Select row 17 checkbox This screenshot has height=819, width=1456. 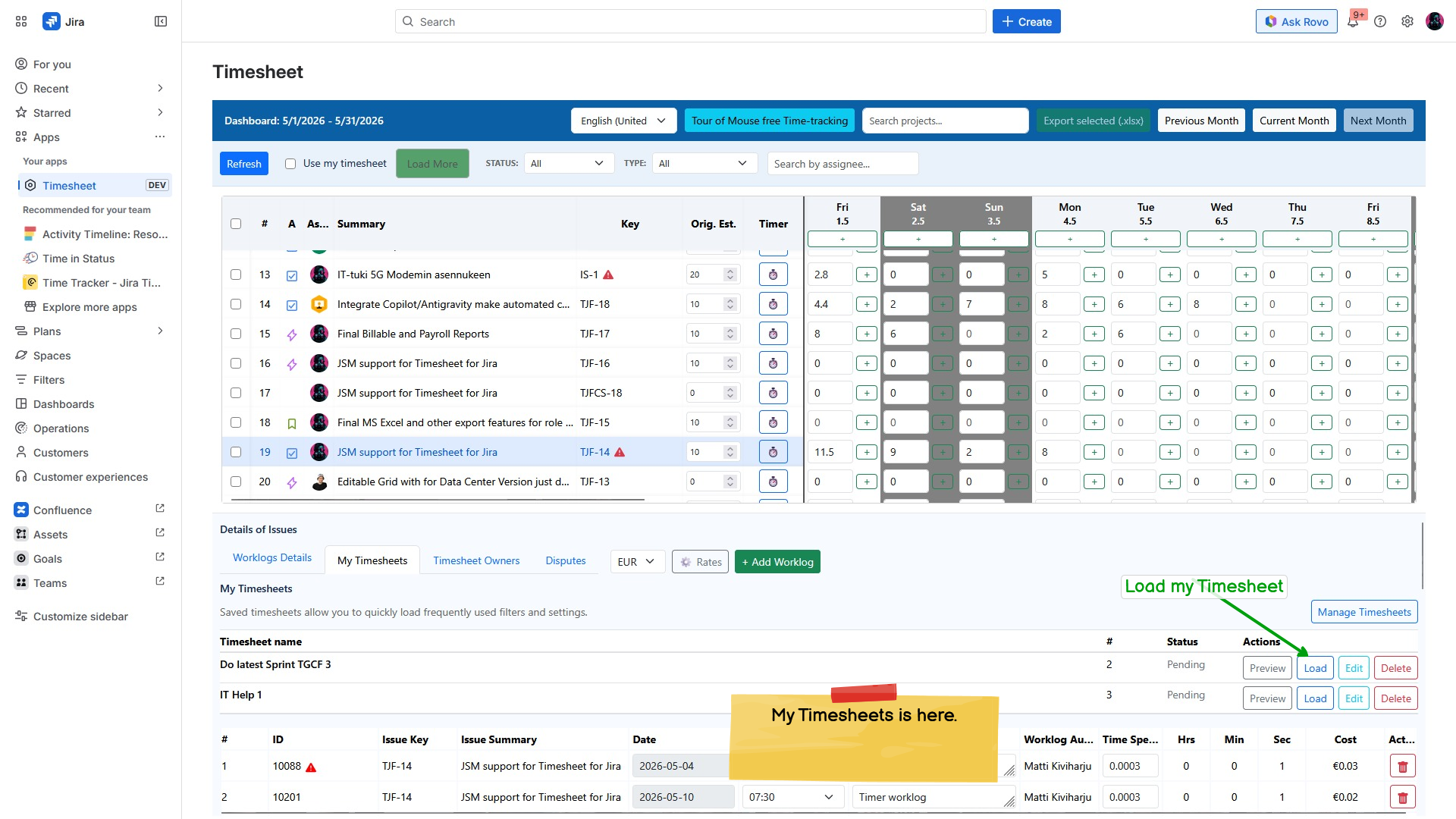pyautogui.click(x=236, y=393)
